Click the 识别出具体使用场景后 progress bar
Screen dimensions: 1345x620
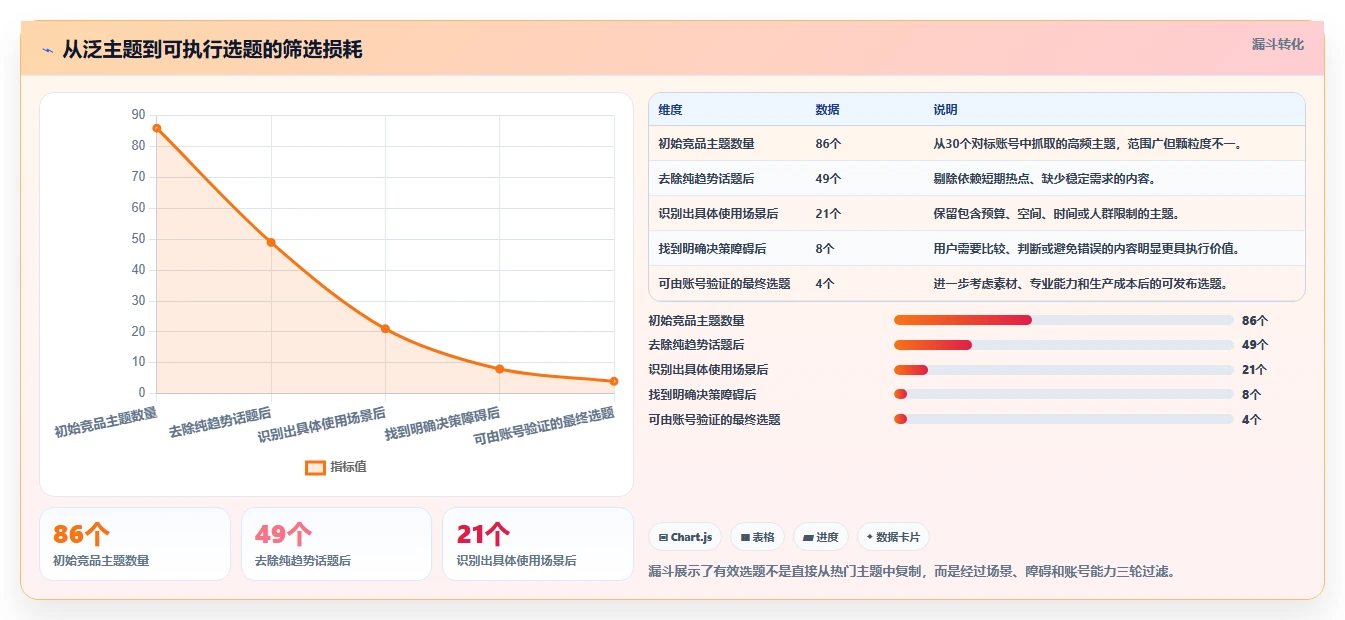pos(1064,370)
